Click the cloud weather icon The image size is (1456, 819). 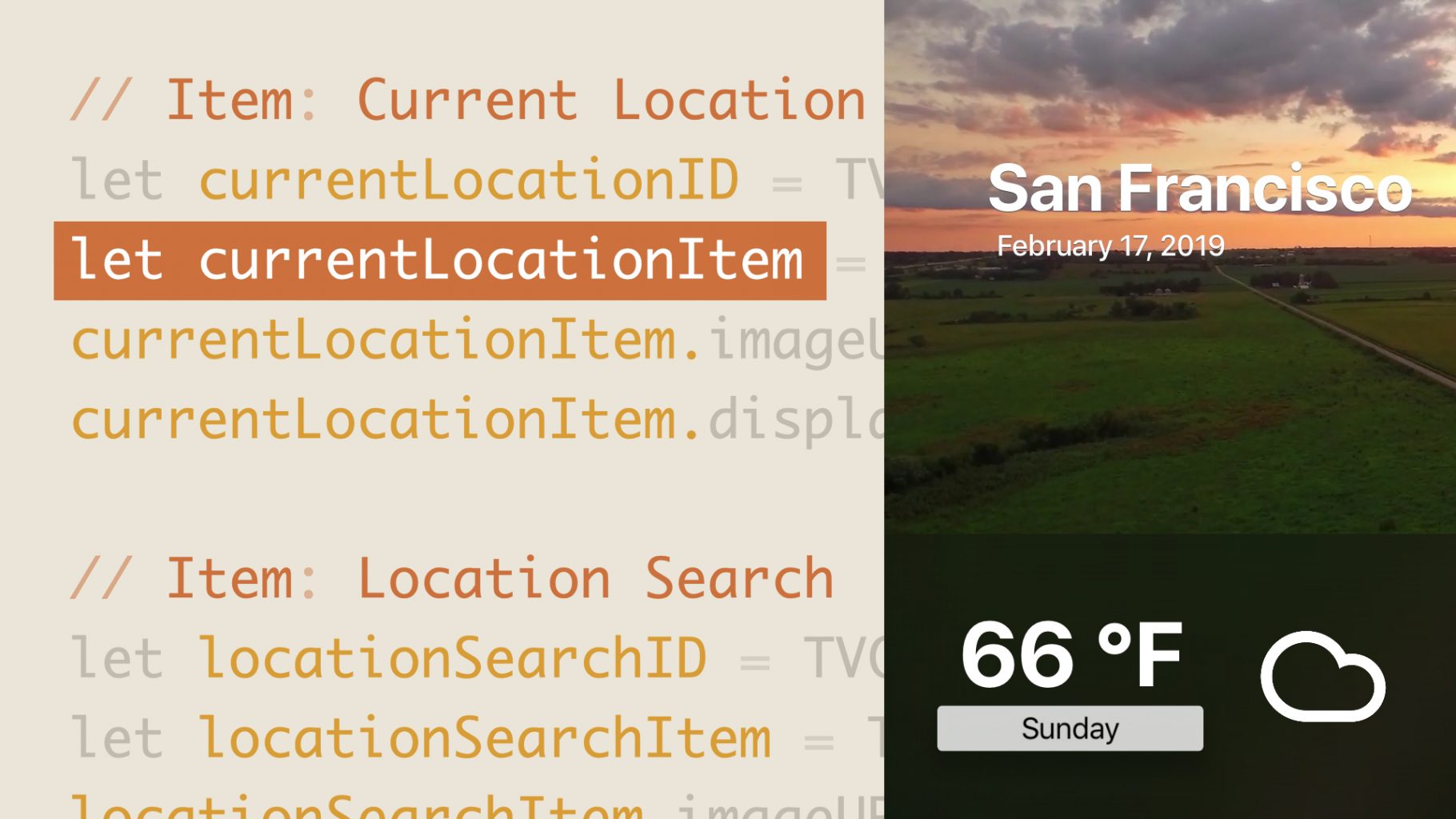pos(1322,677)
